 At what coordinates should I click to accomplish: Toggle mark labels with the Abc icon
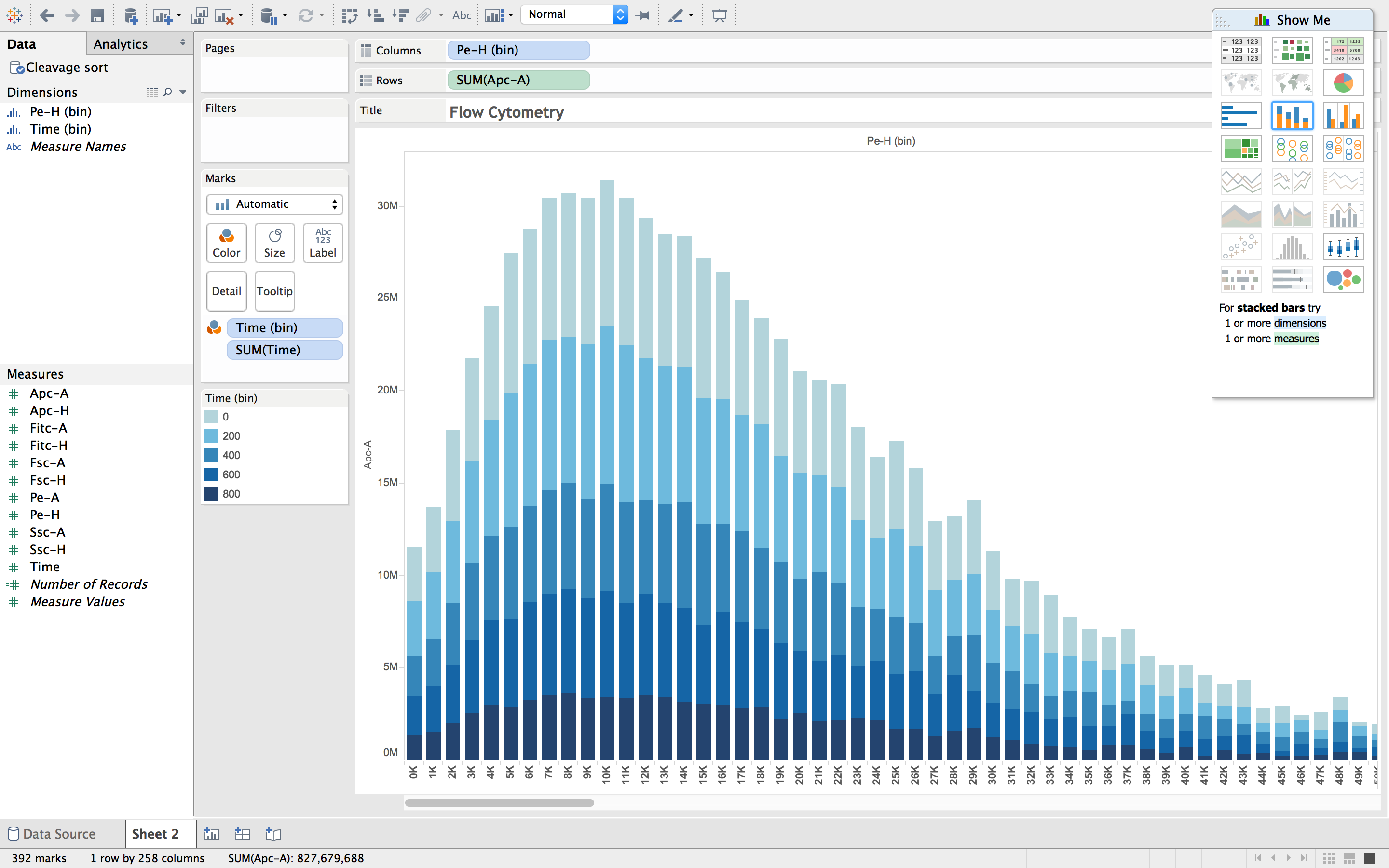[462, 15]
